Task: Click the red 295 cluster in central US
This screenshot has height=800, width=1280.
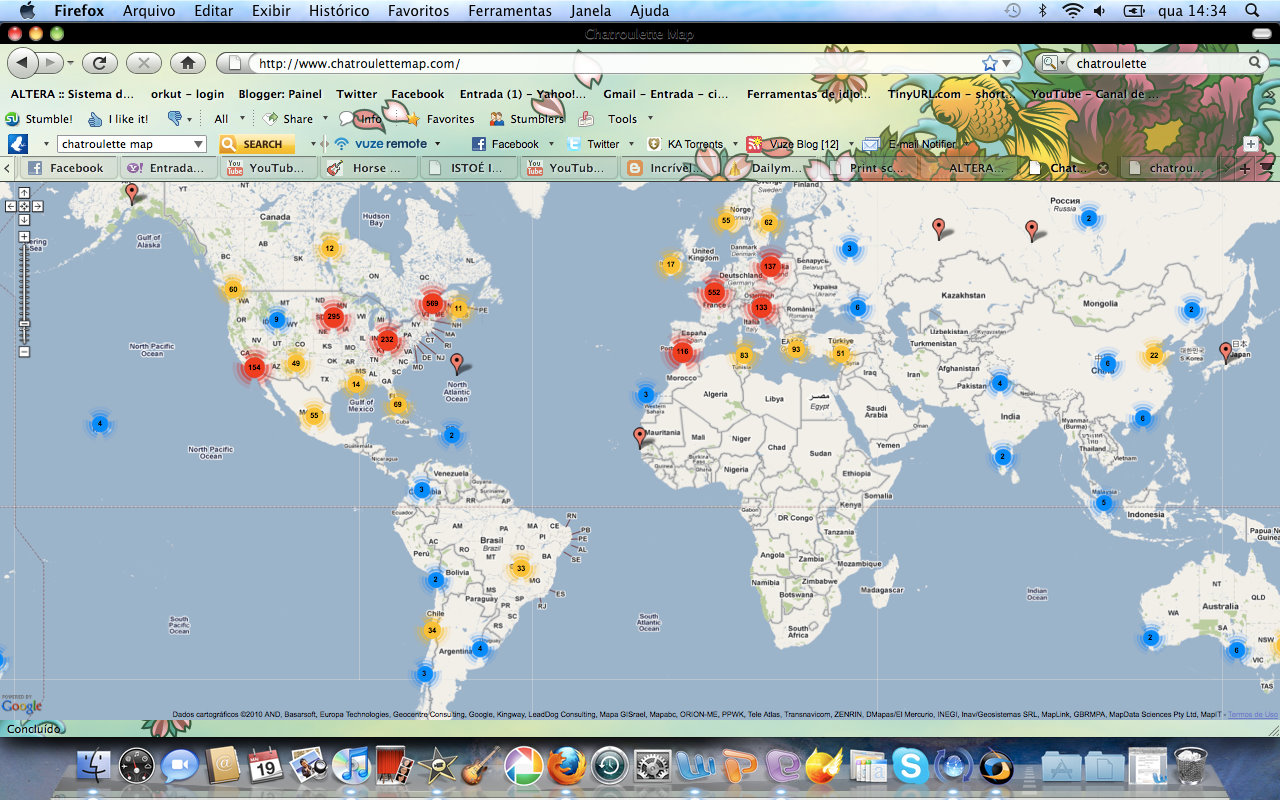Action: [x=333, y=316]
